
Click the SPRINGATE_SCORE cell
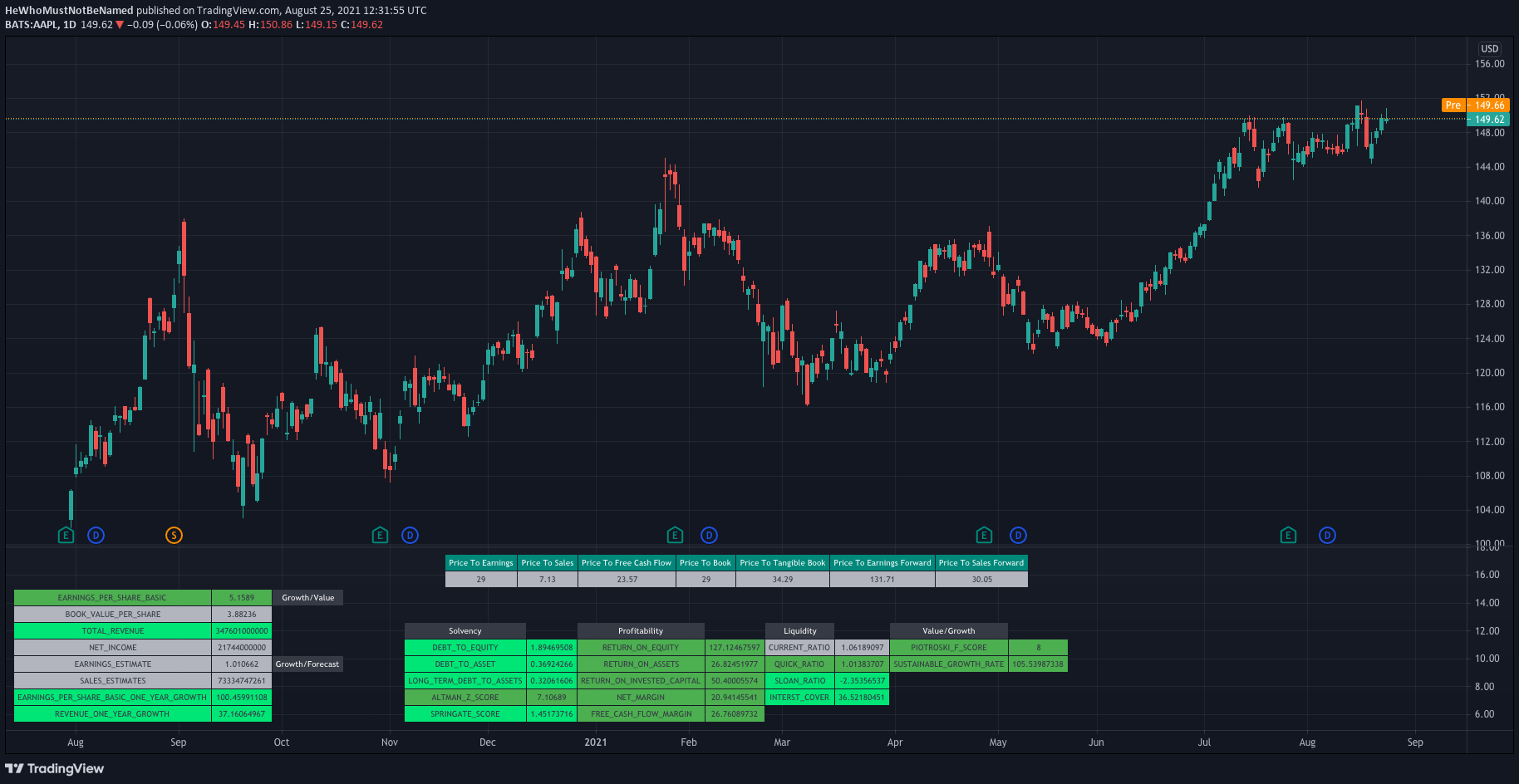[465, 714]
